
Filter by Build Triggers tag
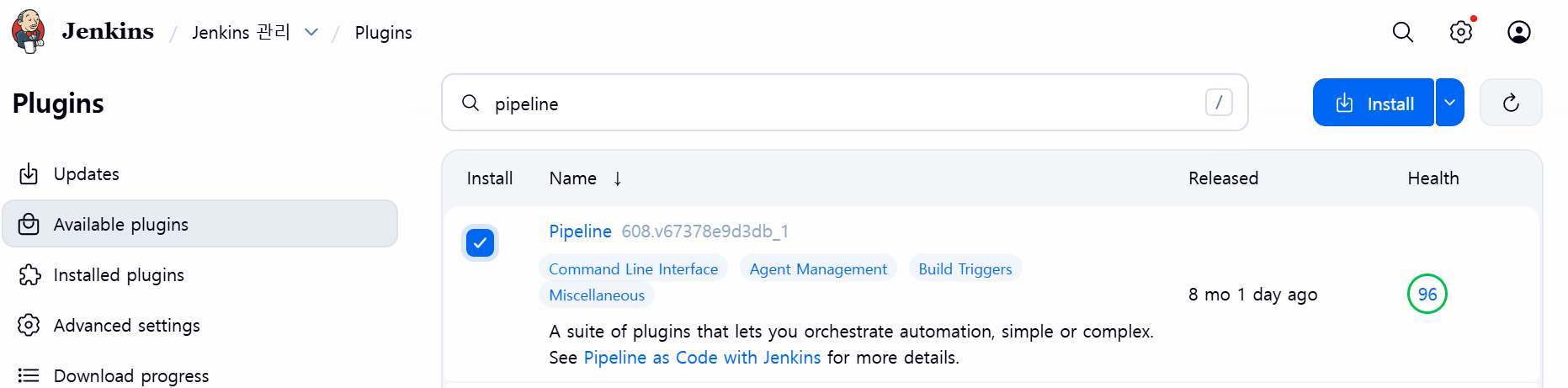pyautogui.click(x=965, y=268)
